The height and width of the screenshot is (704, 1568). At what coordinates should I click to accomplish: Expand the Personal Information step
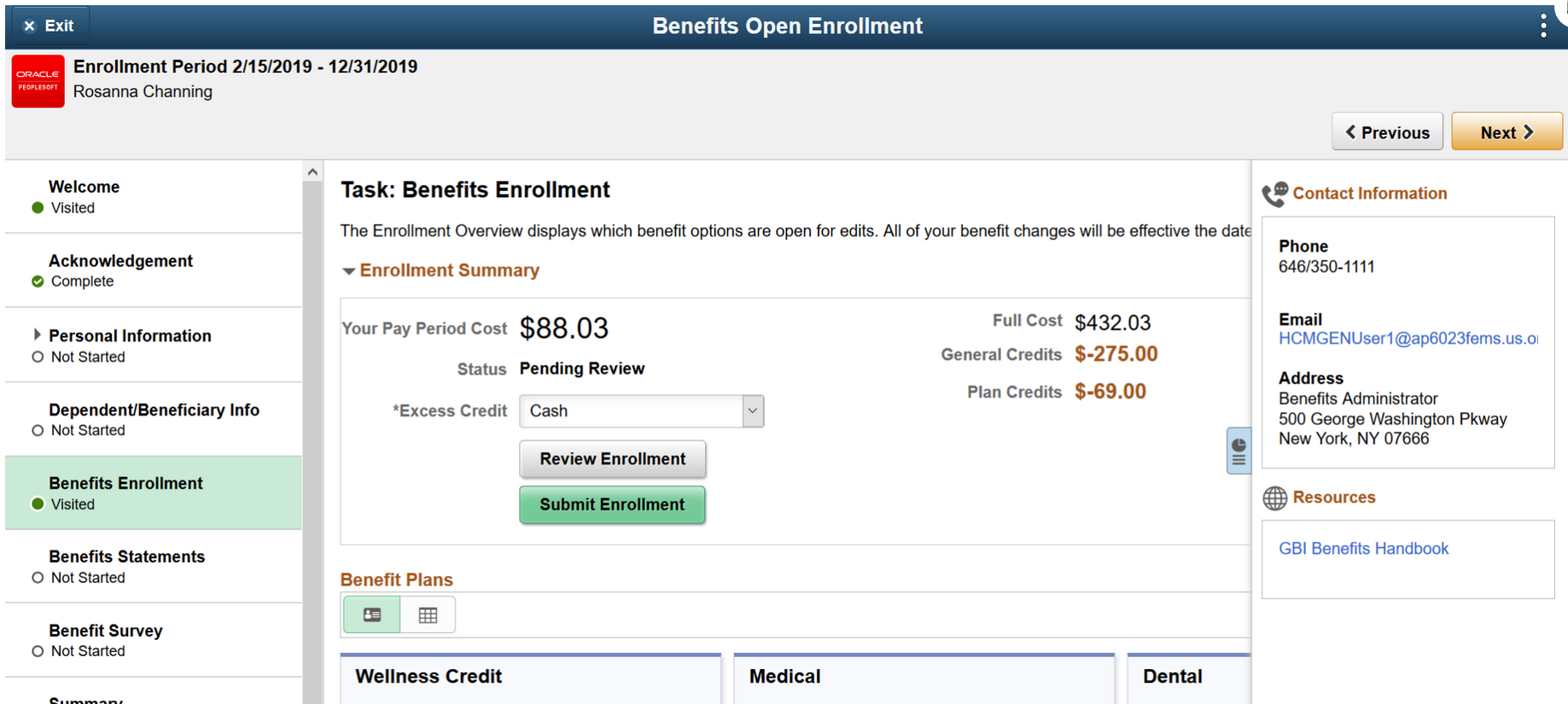37,335
